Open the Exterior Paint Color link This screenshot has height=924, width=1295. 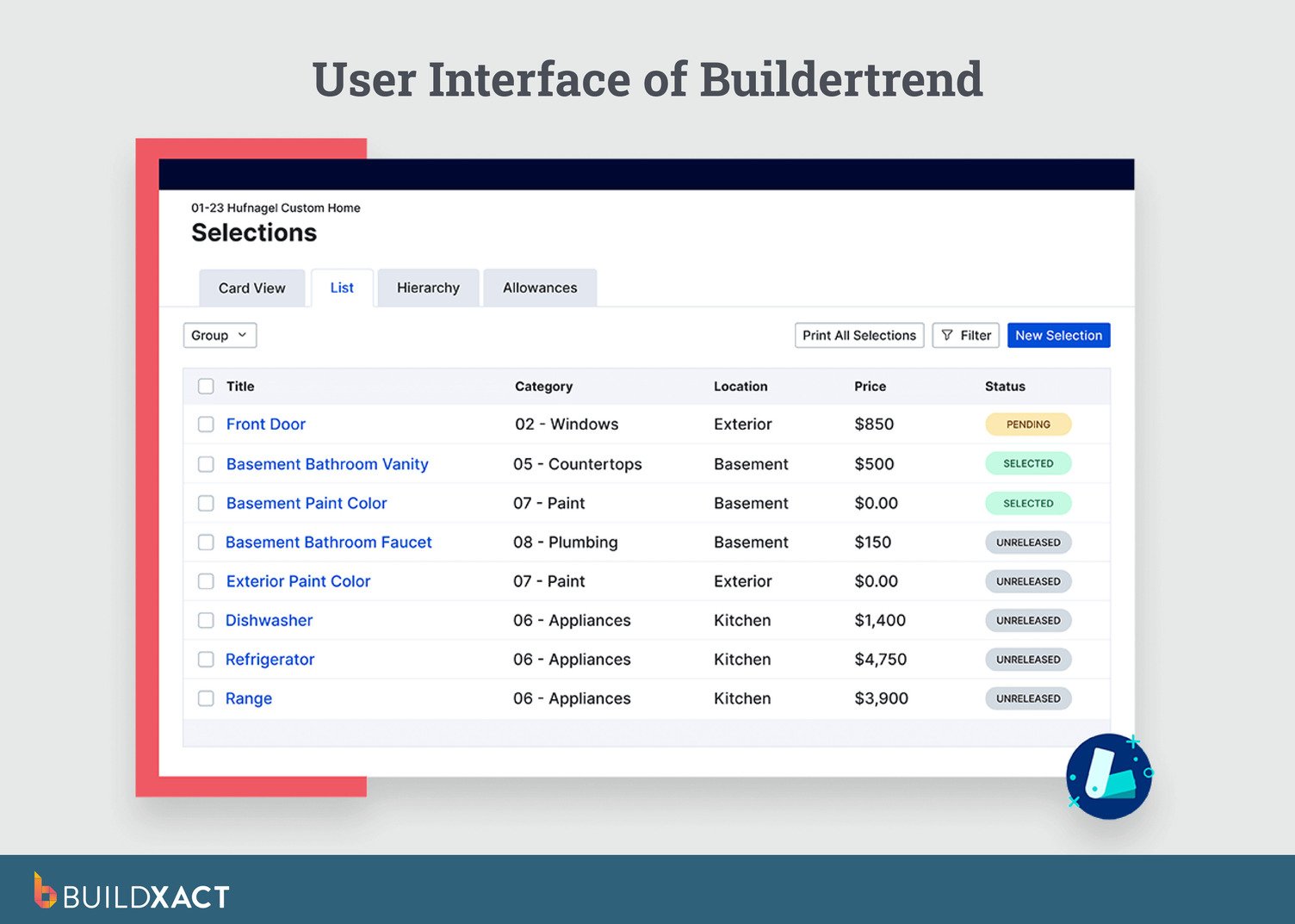(x=298, y=581)
